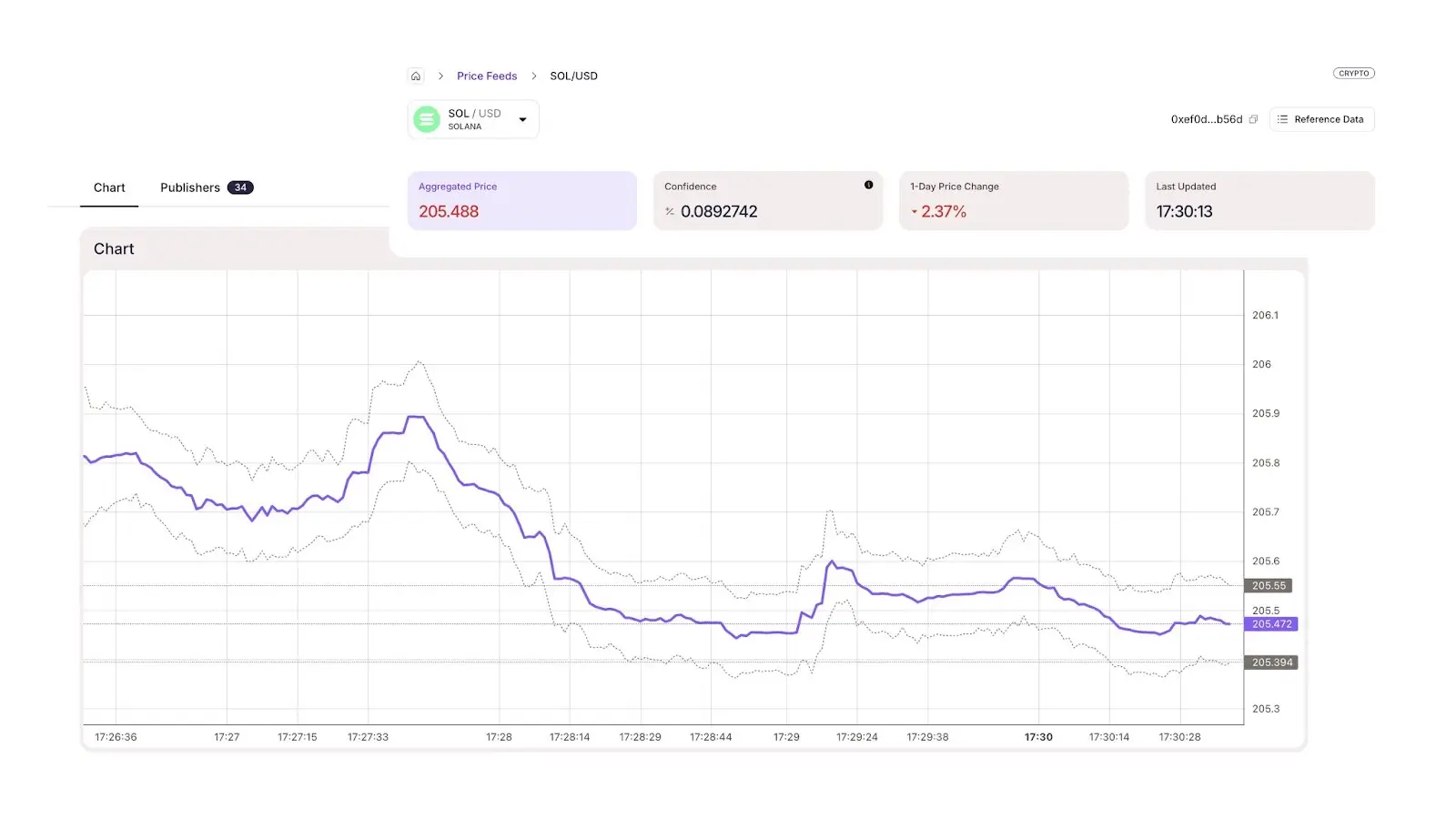Copy the 0xef0d...b56d feed ID
Viewport: 1456px width, 819px height.
point(1253,119)
